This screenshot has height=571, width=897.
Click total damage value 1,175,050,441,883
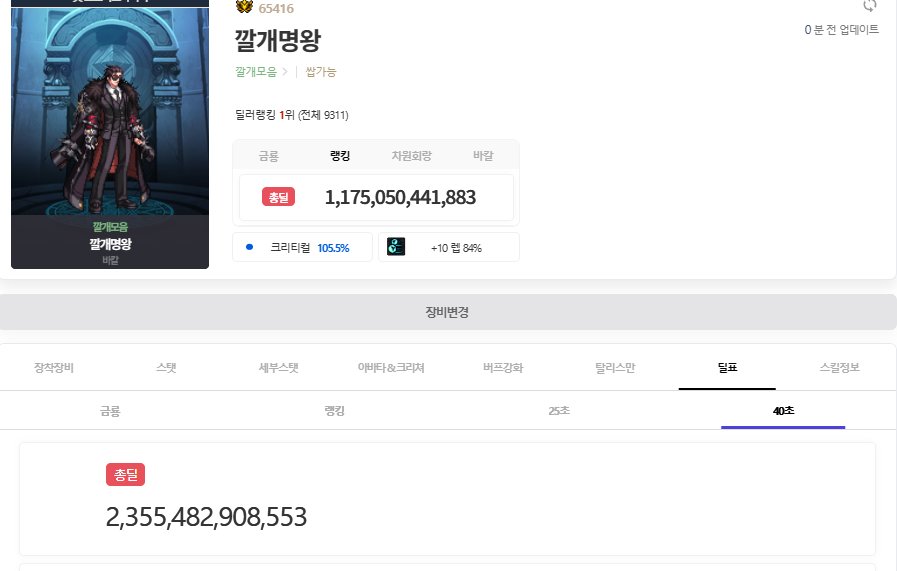point(400,197)
